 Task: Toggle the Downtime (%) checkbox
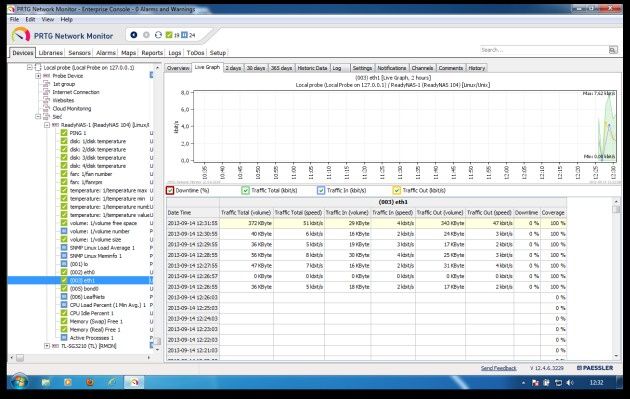coord(170,190)
